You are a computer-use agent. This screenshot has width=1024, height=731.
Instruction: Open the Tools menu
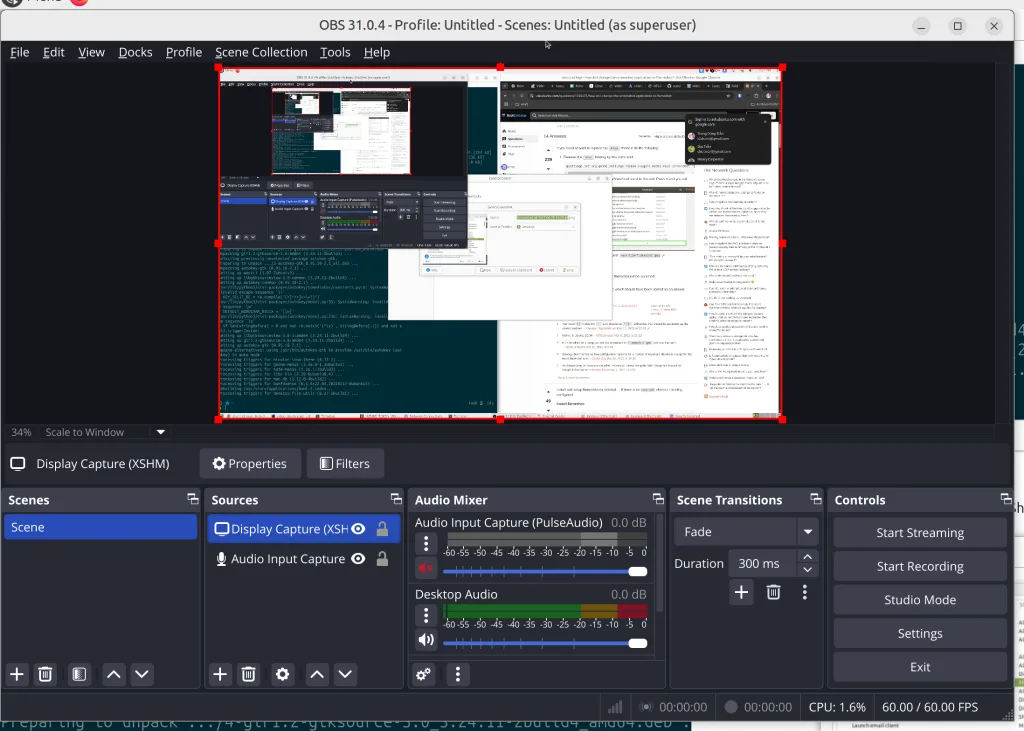tap(335, 52)
